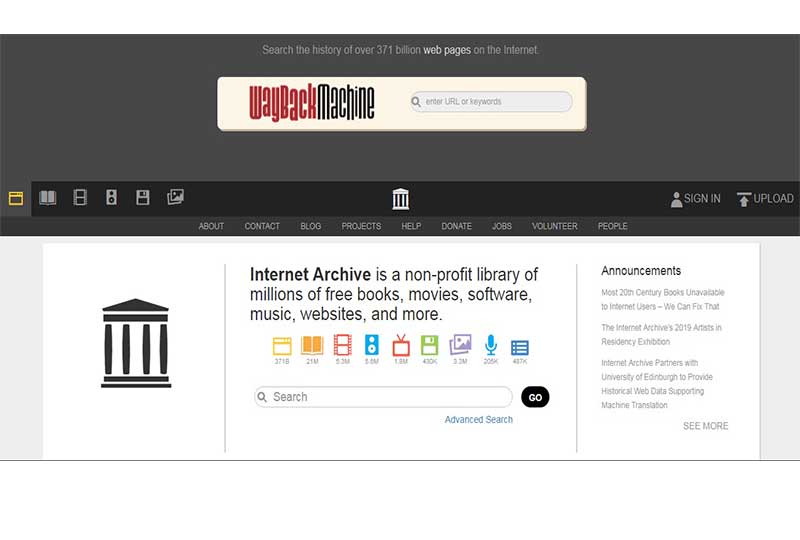Image resolution: width=800 pixels, height=540 pixels.
Task: Click the large Internet Archive building logo
Action: tap(136, 343)
